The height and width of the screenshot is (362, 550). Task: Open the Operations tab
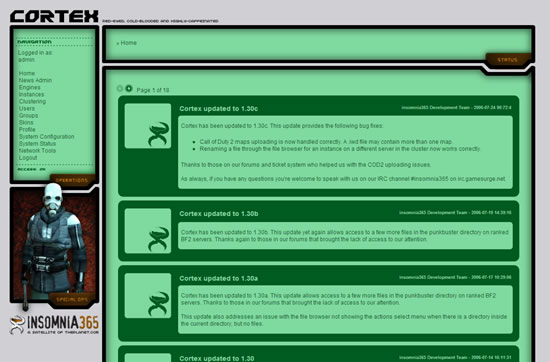72,180
